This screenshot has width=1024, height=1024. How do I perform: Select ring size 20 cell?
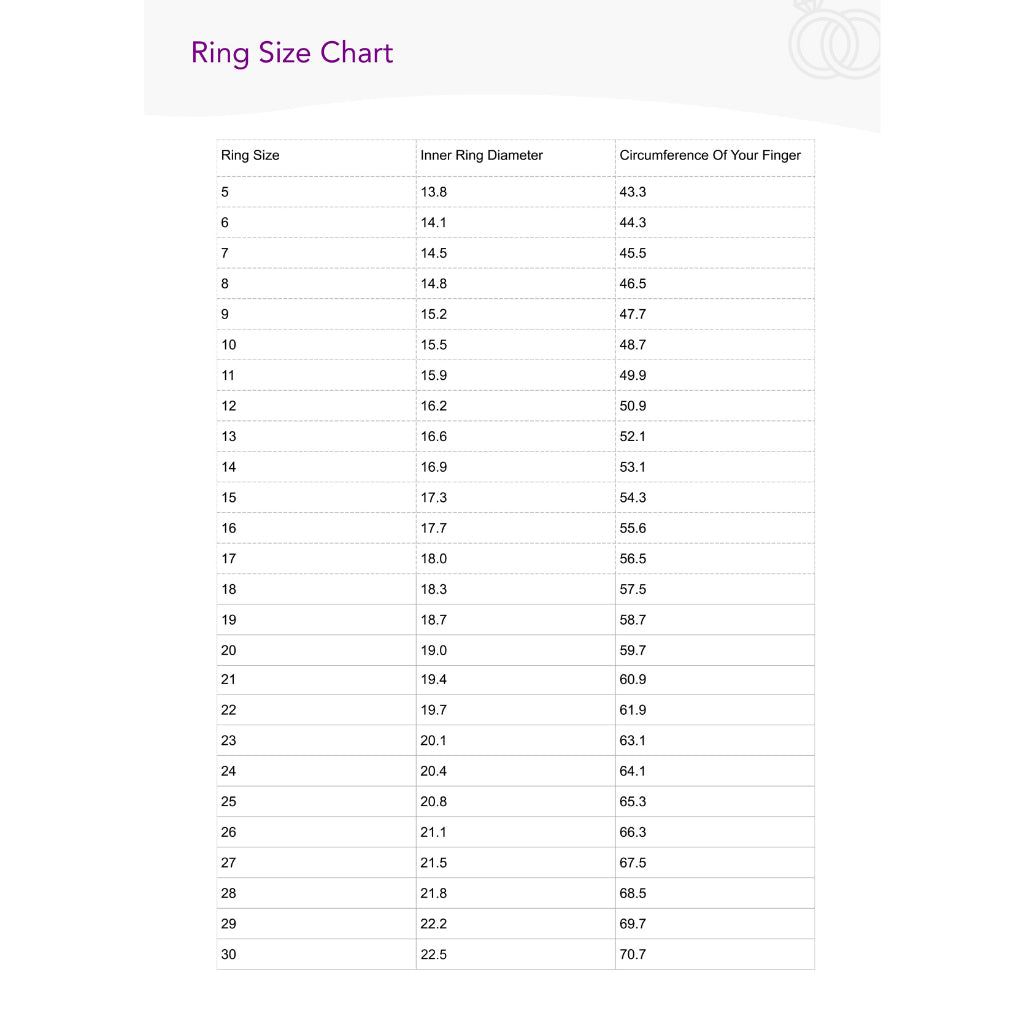229,650
